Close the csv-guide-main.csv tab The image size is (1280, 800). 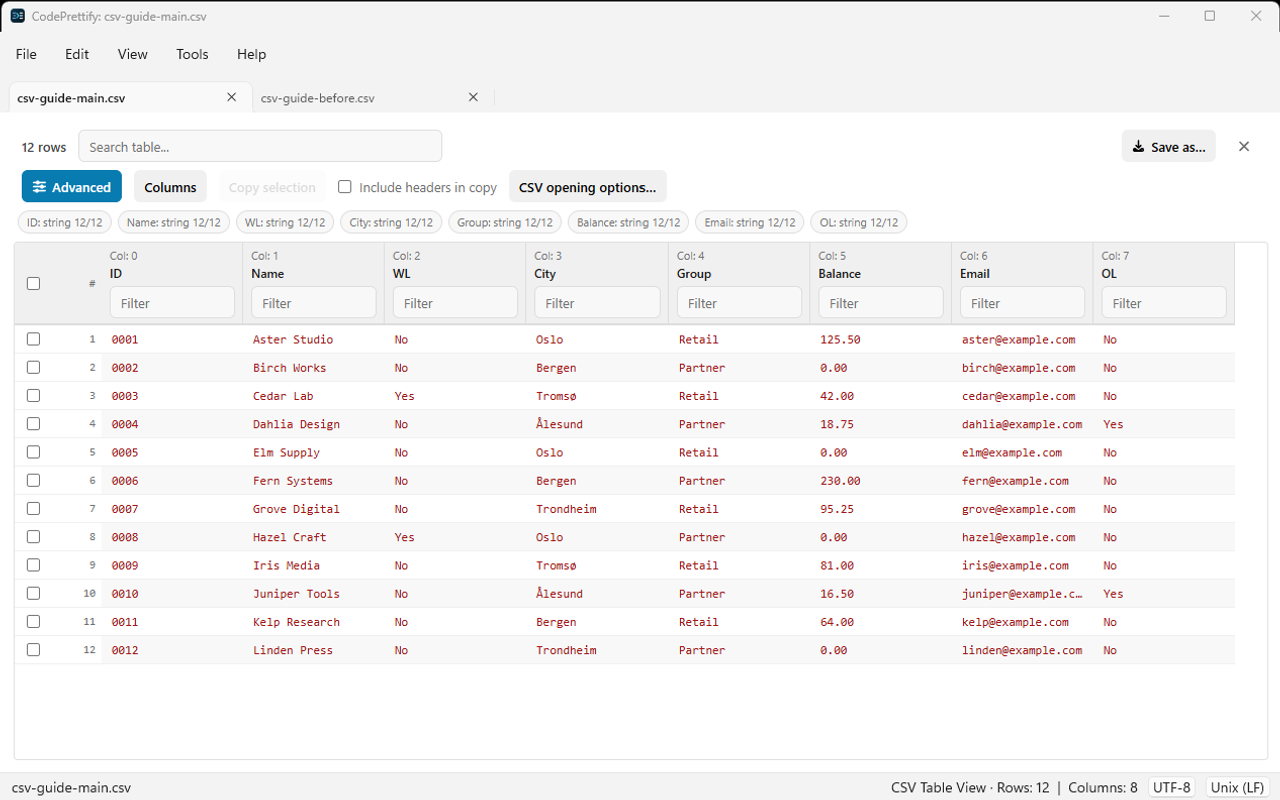tap(232, 97)
